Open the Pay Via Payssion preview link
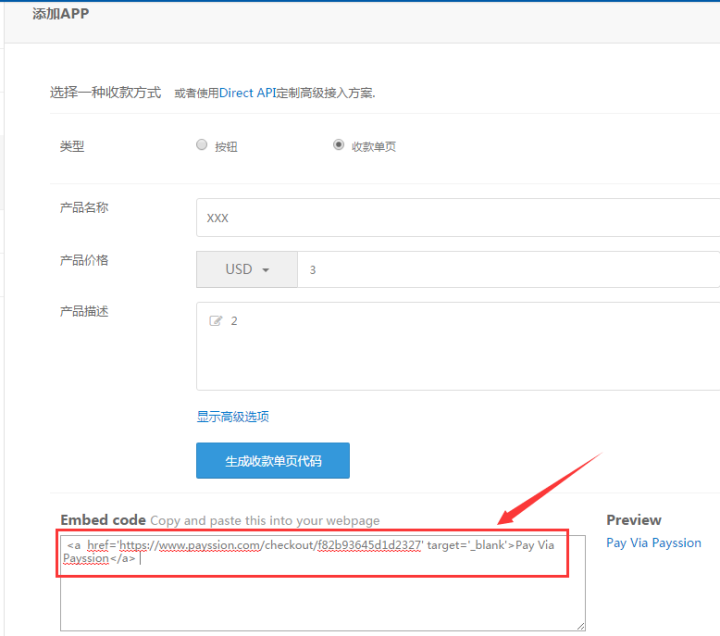 tap(653, 543)
